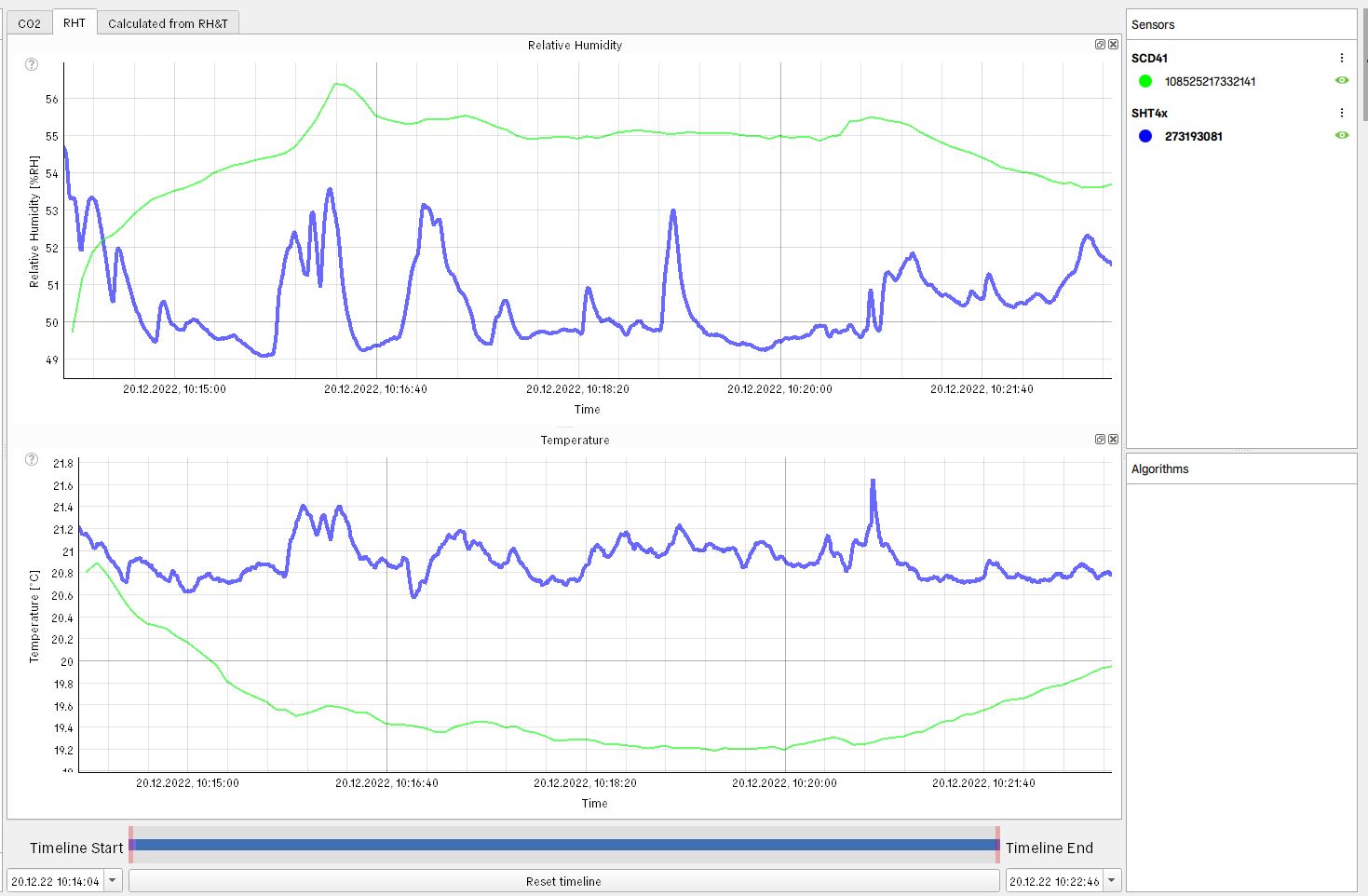
Task: Switch to Calculated from RH&T tab
Action: [x=168, y=23]
